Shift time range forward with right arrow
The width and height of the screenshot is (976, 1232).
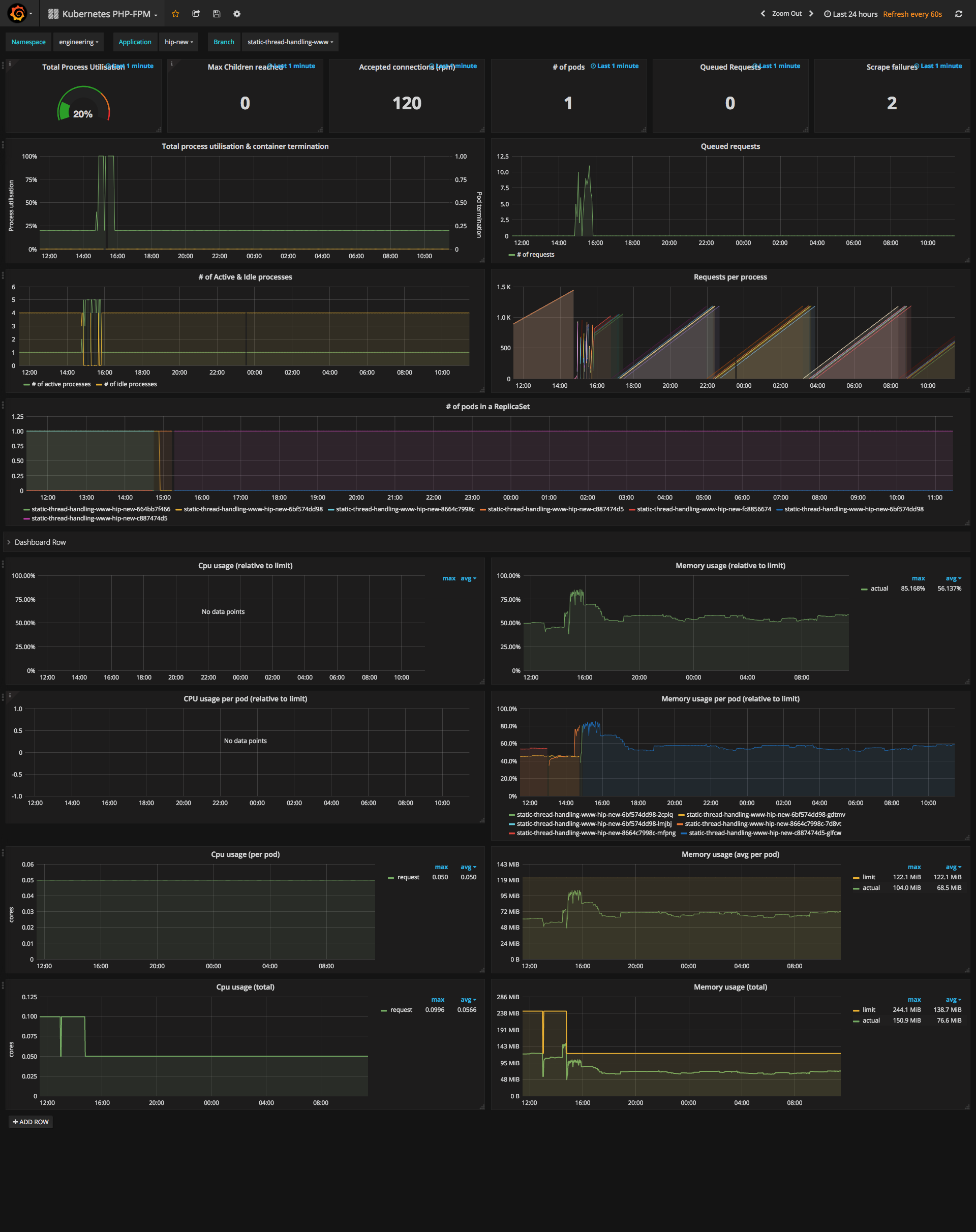click(810, 14)
